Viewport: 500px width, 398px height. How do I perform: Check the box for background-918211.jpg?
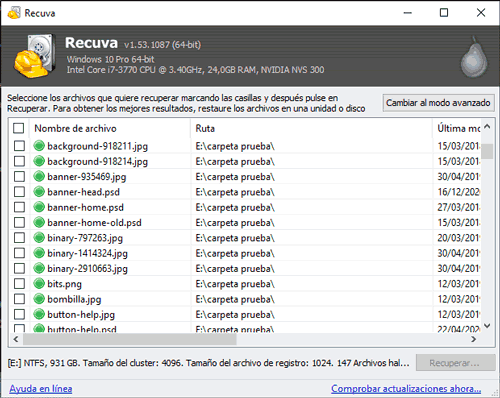click(x=19, y=146)
